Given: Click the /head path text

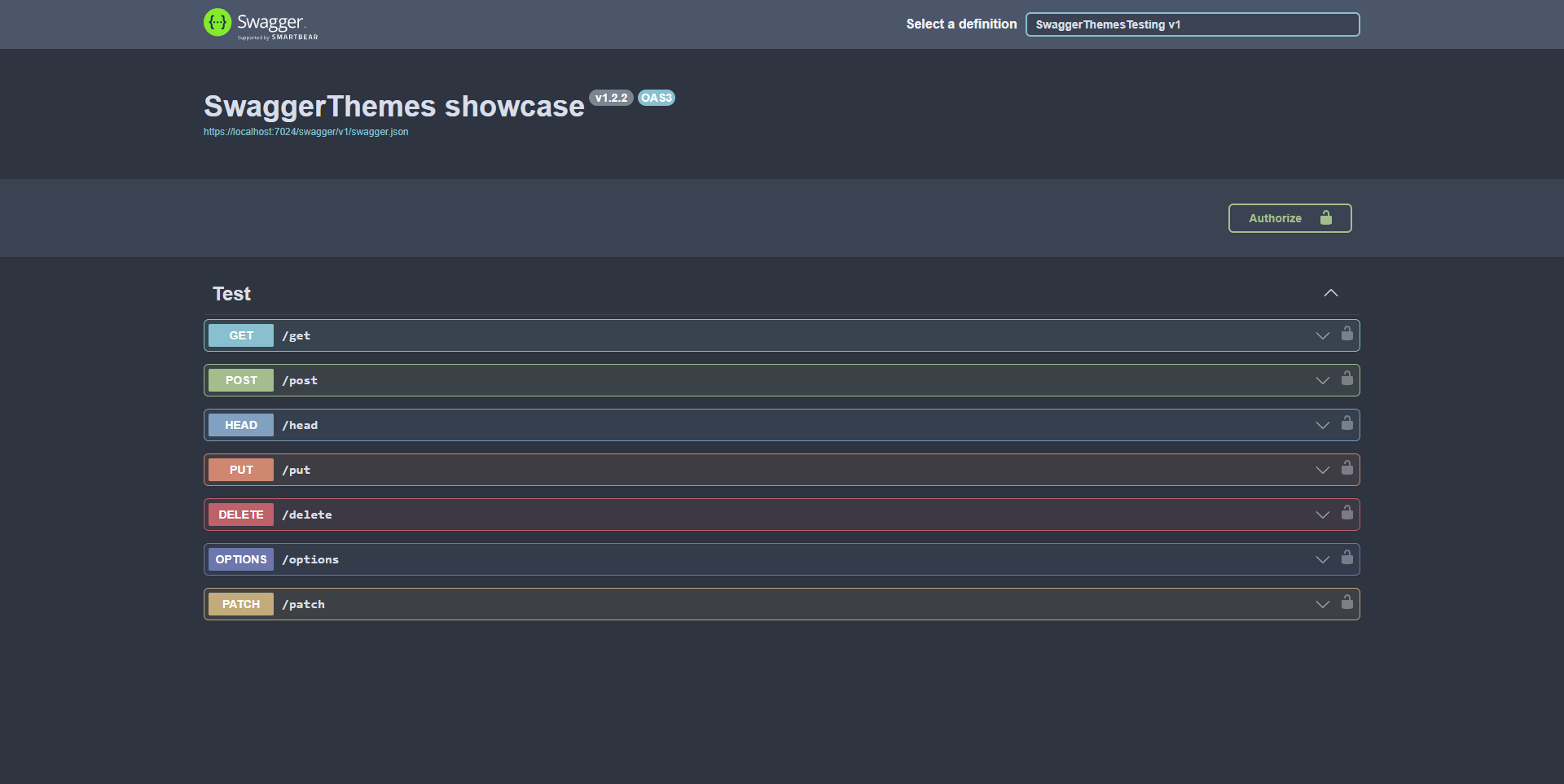Looking at the screenshot, I should tap(300, 425).
